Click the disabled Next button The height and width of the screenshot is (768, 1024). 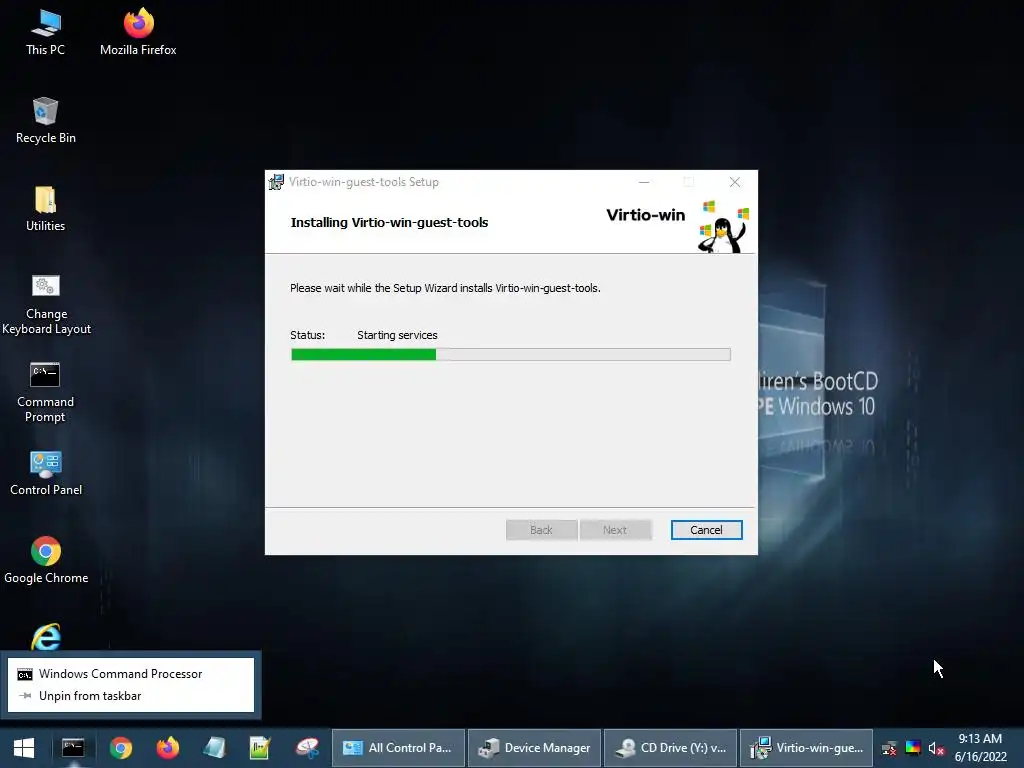tap(615, 530)
